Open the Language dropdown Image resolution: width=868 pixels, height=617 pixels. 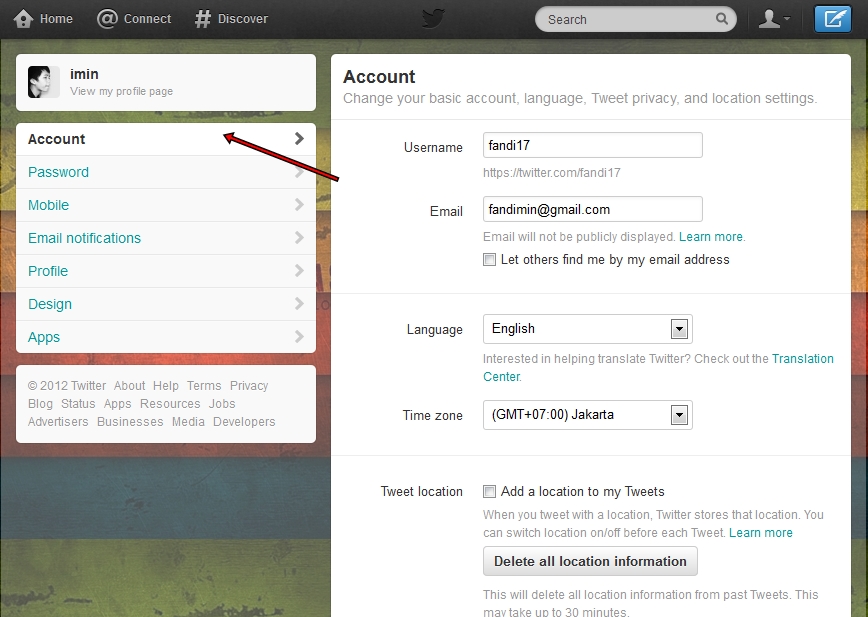(587, 329)
